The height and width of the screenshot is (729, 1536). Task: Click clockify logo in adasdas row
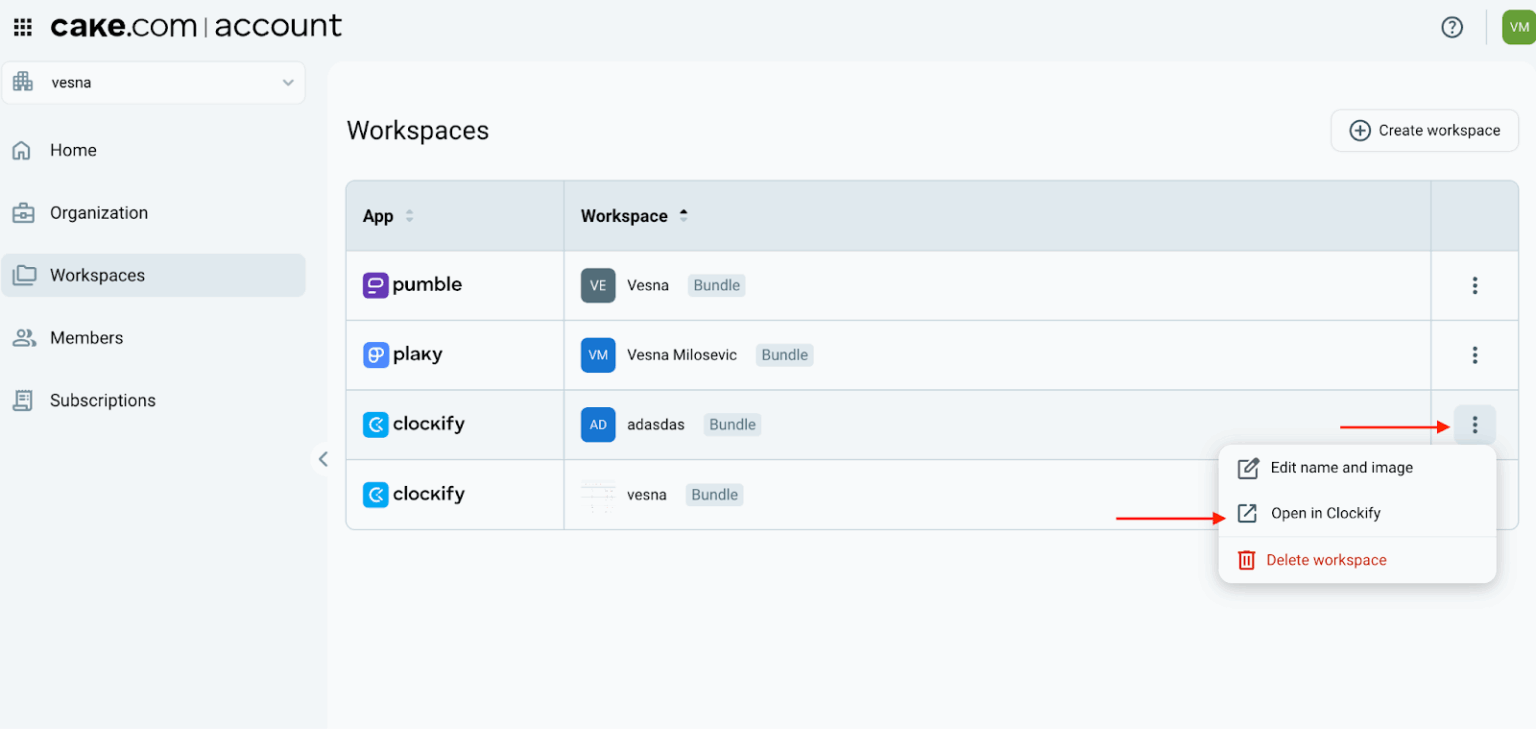pyautogui.click(x=413, y=425)
